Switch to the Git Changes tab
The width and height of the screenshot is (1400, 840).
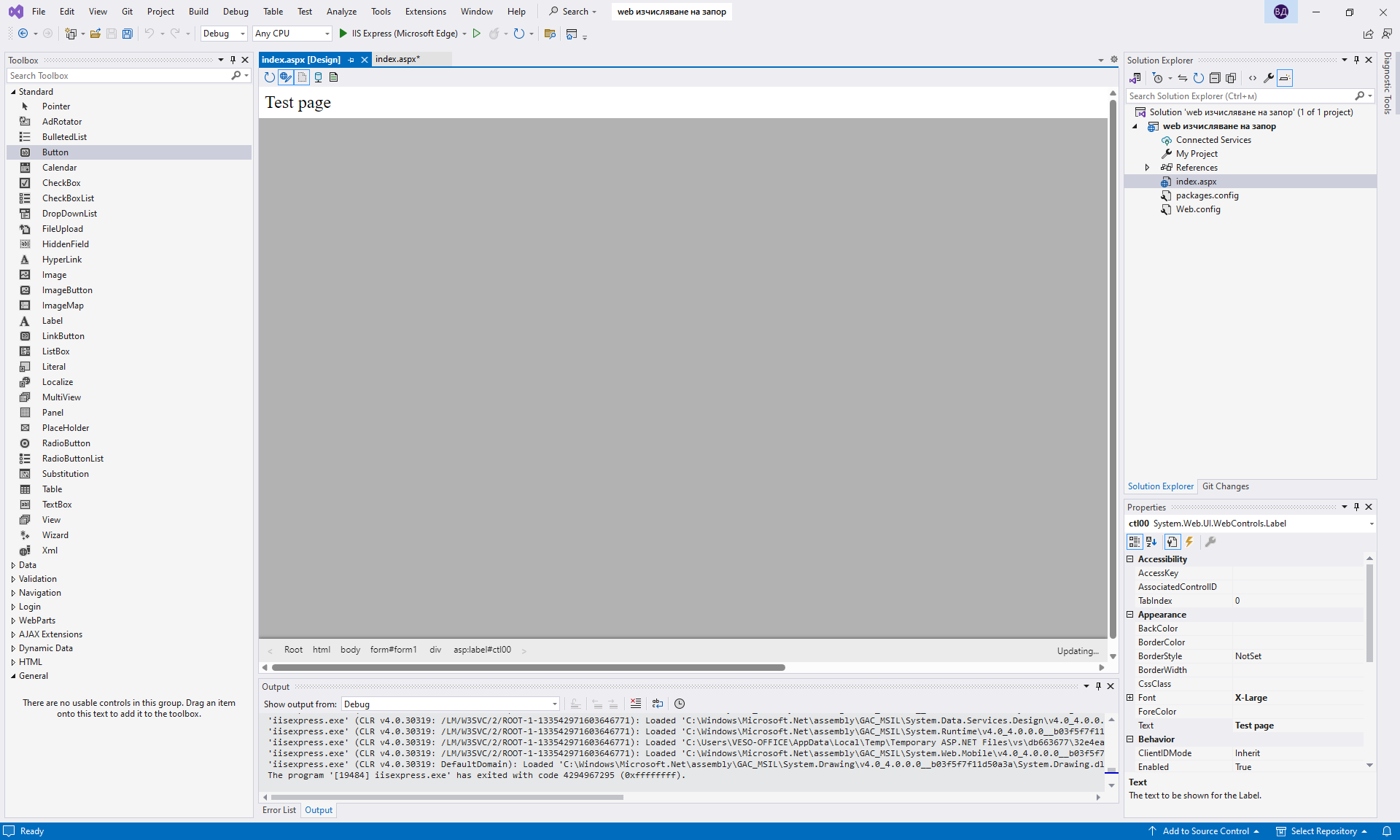[x=1226, y=486]
